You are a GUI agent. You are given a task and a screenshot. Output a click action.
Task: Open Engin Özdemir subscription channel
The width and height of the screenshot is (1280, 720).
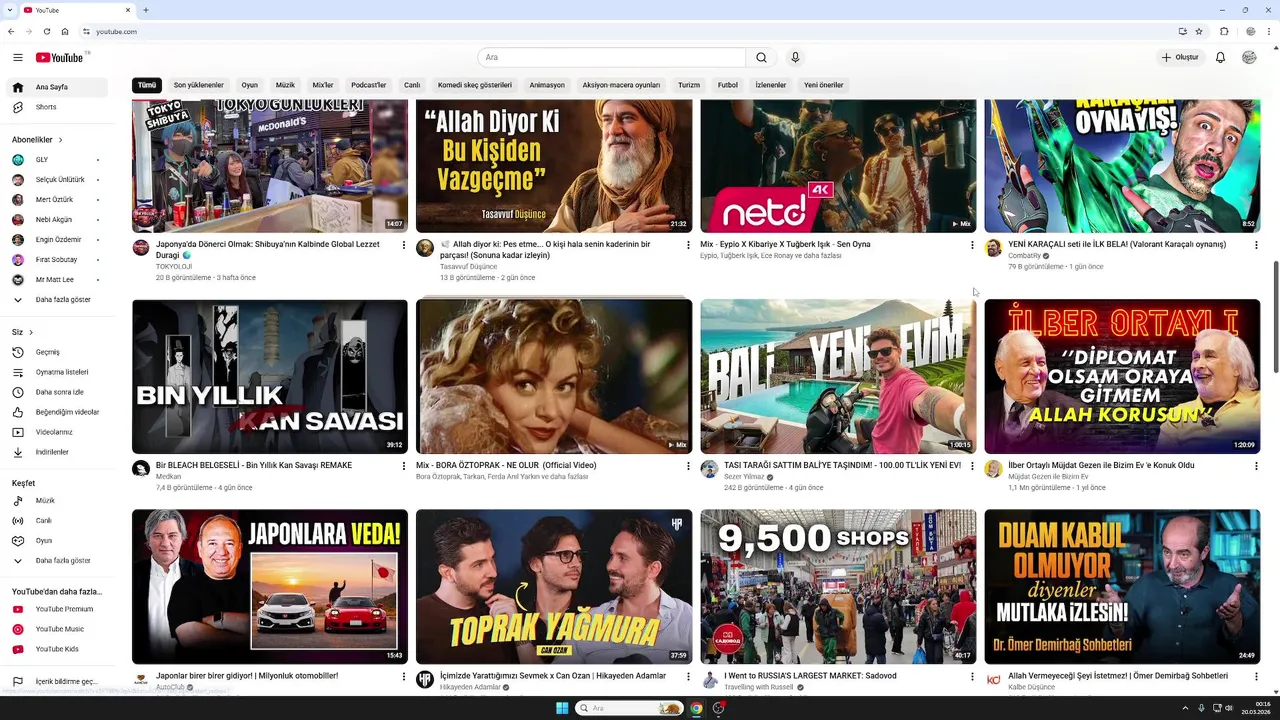(x=57, y=240)
